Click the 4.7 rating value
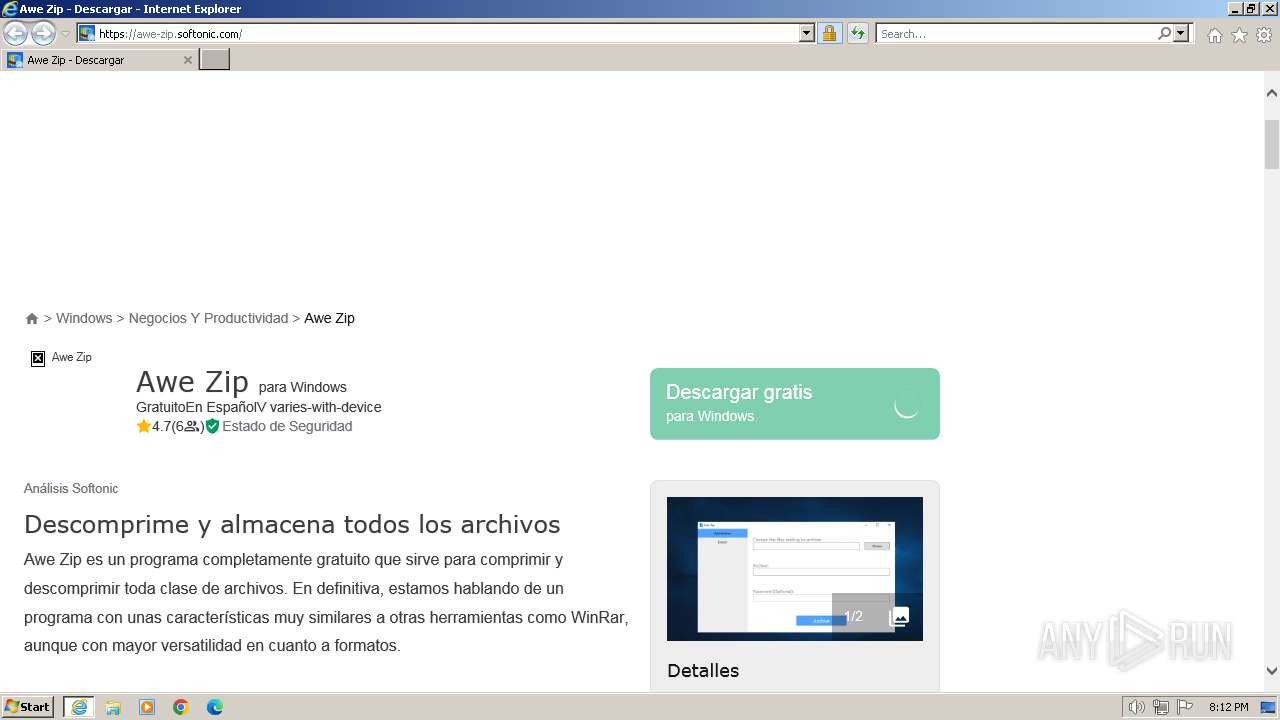Screen dimensions: 1280x720 click(x=162, y=426)
